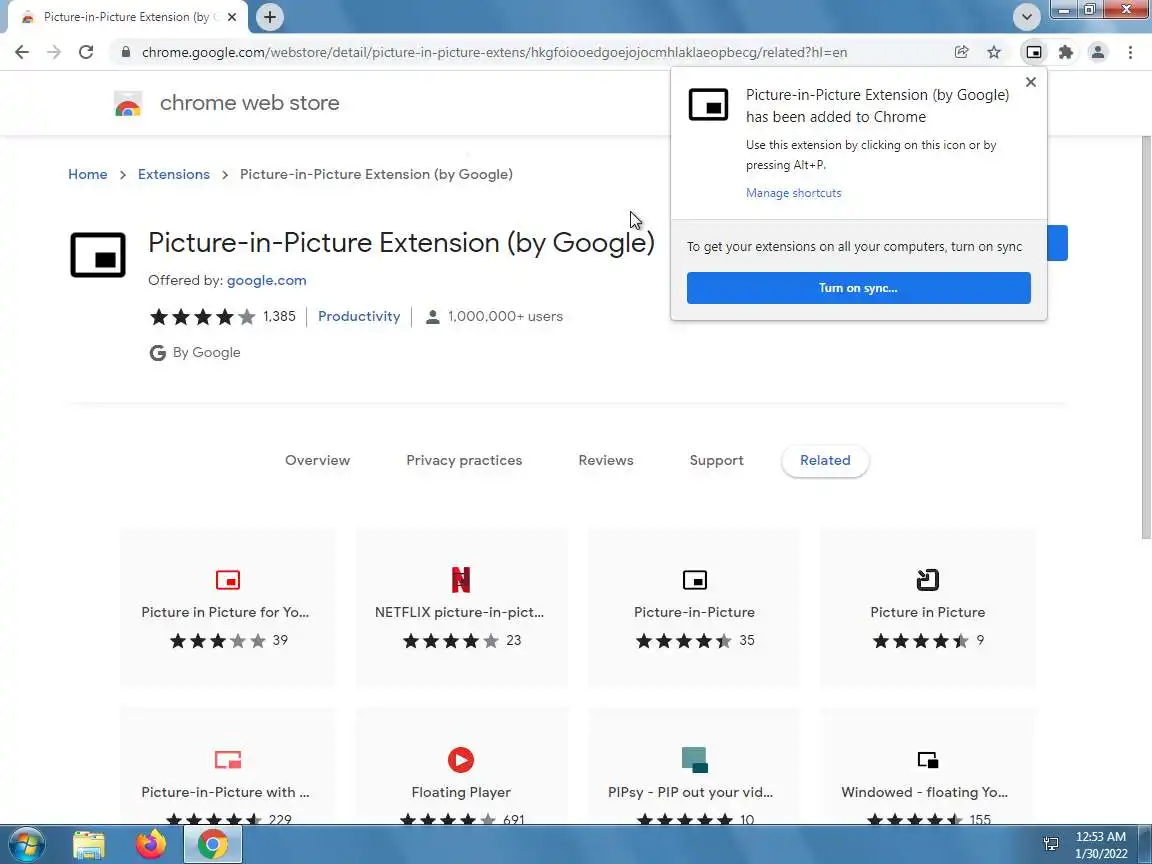The width and height of the screenshot is (1152, 864).
Task: Open the Chrome three-dot menu
Action: click(x=1130, y=52)
